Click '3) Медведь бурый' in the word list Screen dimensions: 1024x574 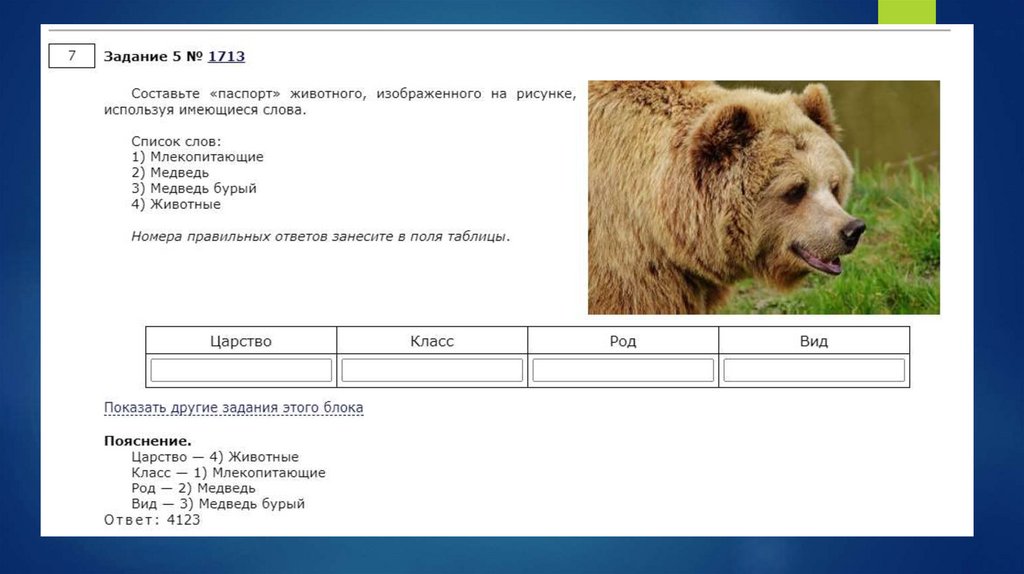pyautogui.click(x=194, y=188)
